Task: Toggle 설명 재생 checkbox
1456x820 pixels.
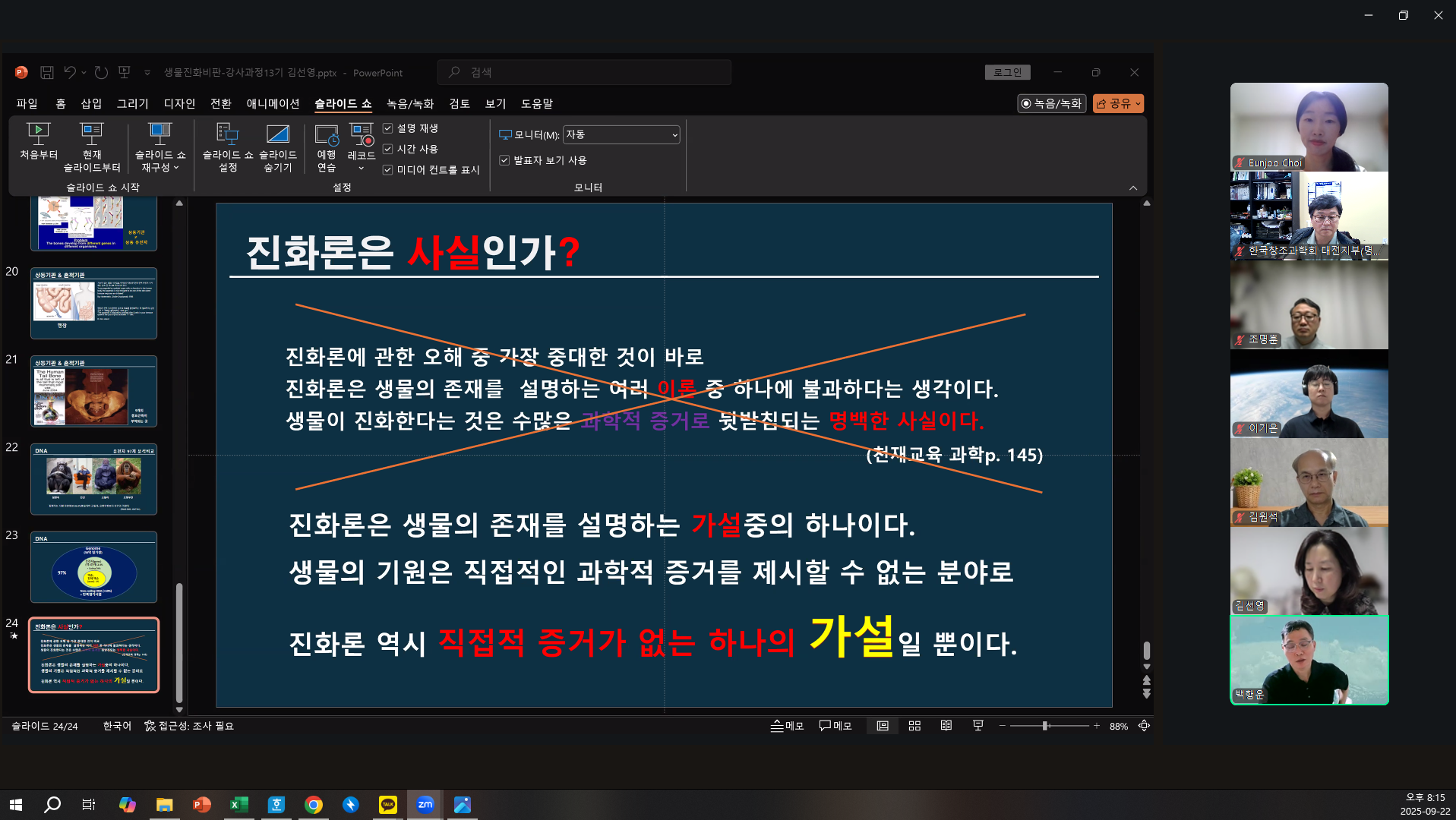Action: click(387, 128)
